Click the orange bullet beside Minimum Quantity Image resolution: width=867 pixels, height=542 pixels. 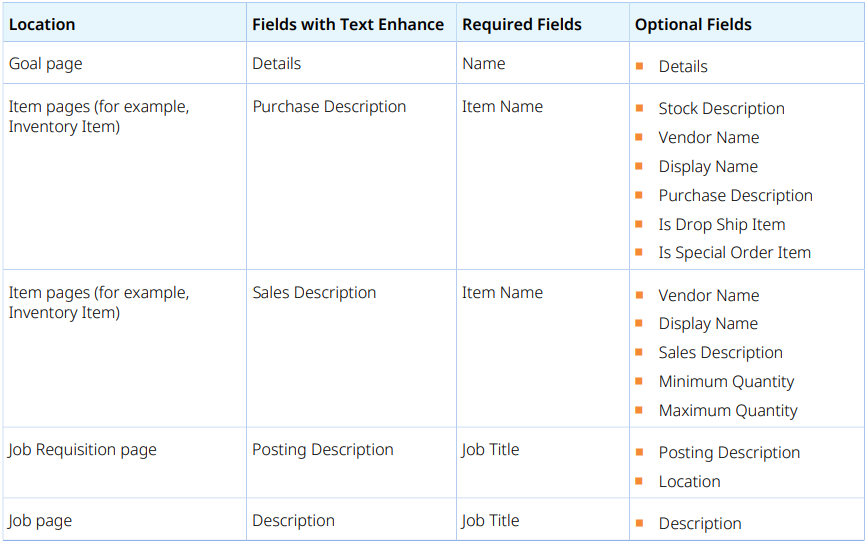[639, 381]
